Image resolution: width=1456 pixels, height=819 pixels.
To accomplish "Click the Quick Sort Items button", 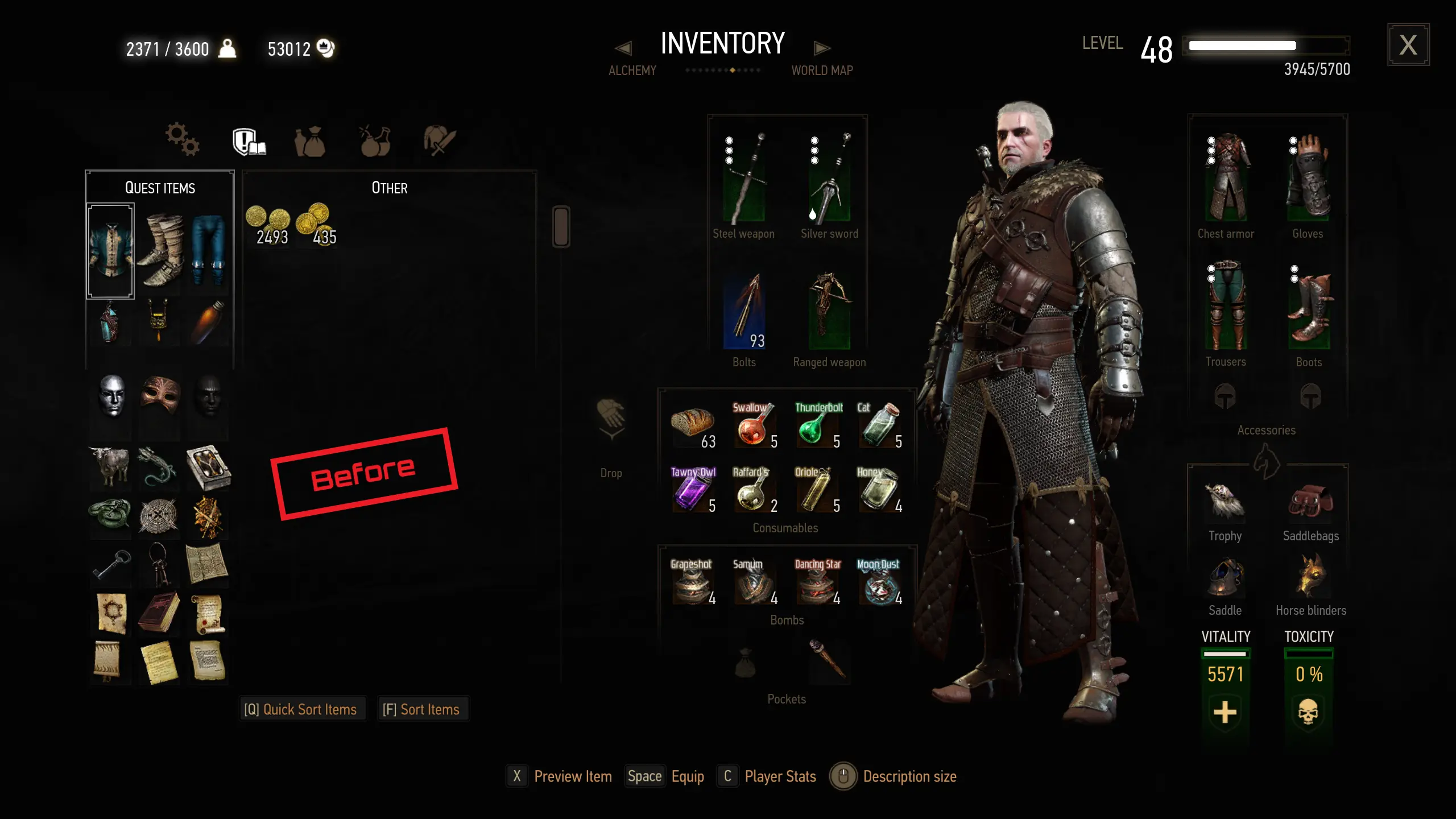I will [x=301, y=709].
